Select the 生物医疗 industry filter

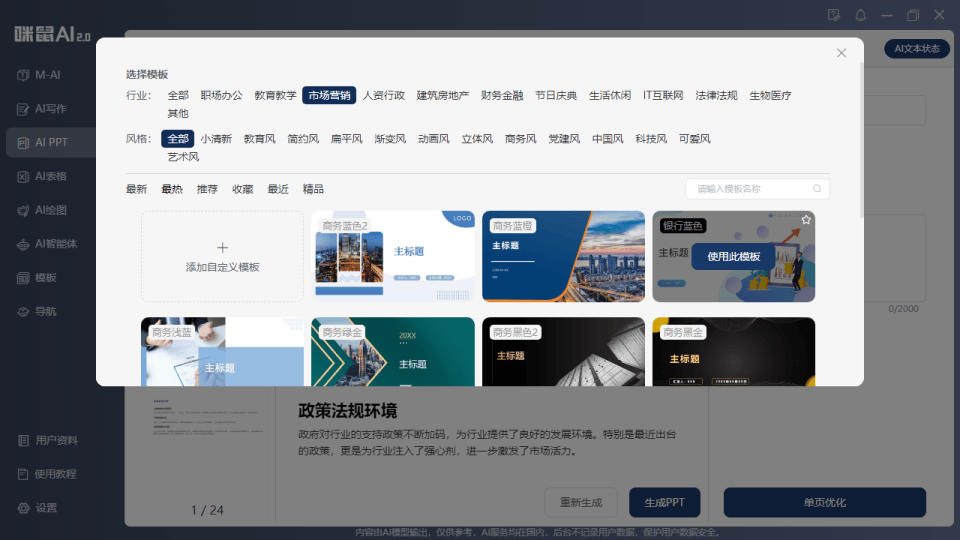point(770,96)
